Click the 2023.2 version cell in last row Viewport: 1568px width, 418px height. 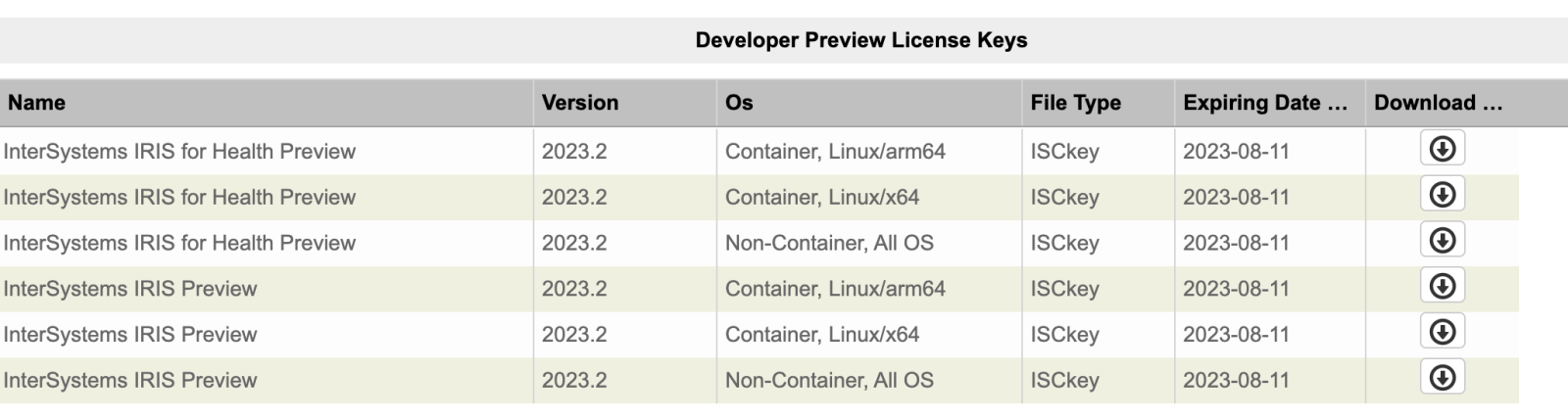point(574,381)
